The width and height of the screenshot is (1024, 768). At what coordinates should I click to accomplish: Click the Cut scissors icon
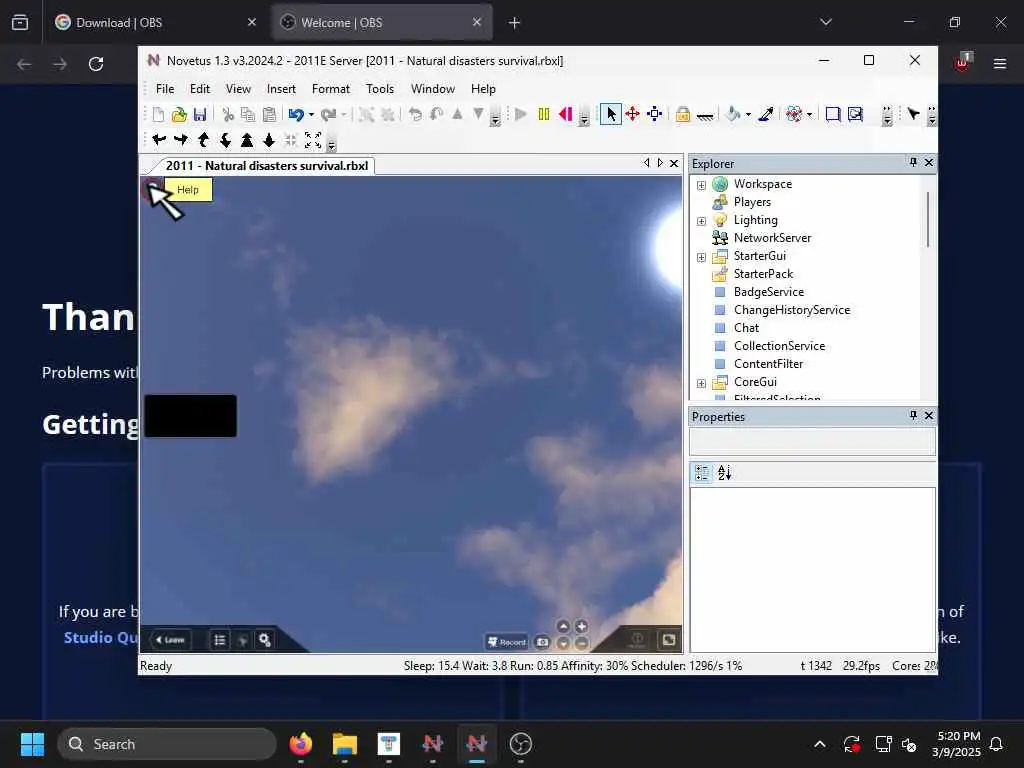point(228,115)
